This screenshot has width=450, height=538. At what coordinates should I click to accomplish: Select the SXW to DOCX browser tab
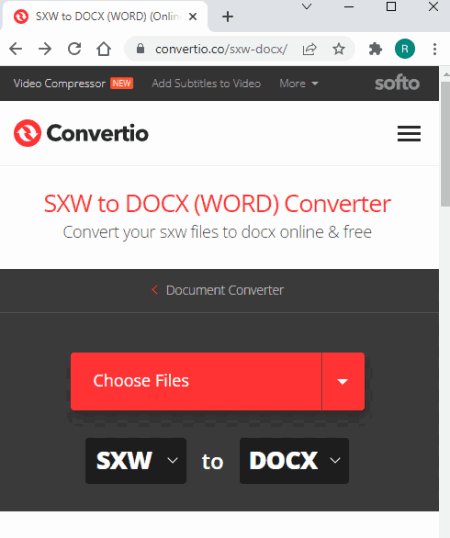click(x=105, y=16)
